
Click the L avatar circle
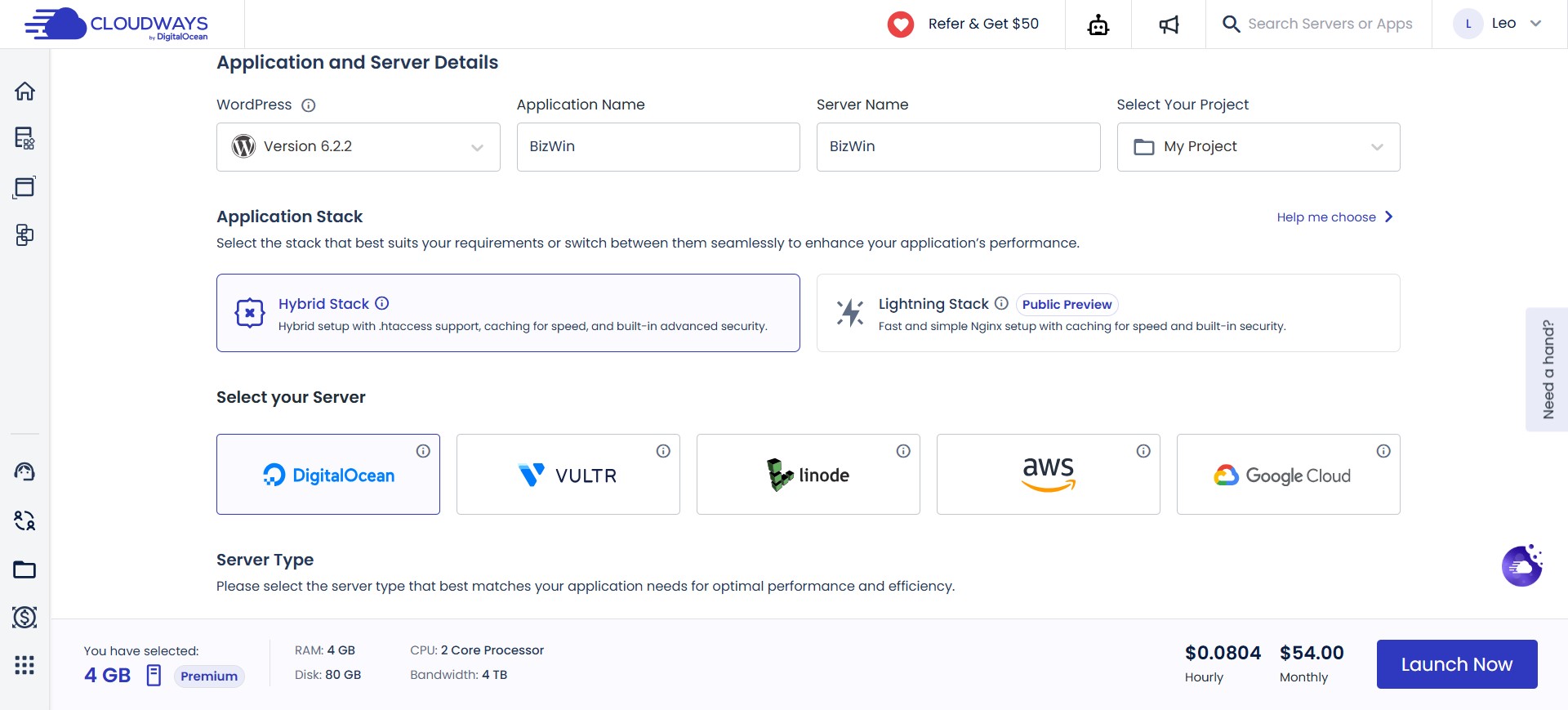pyautogui.click(x=1468, y=24)
